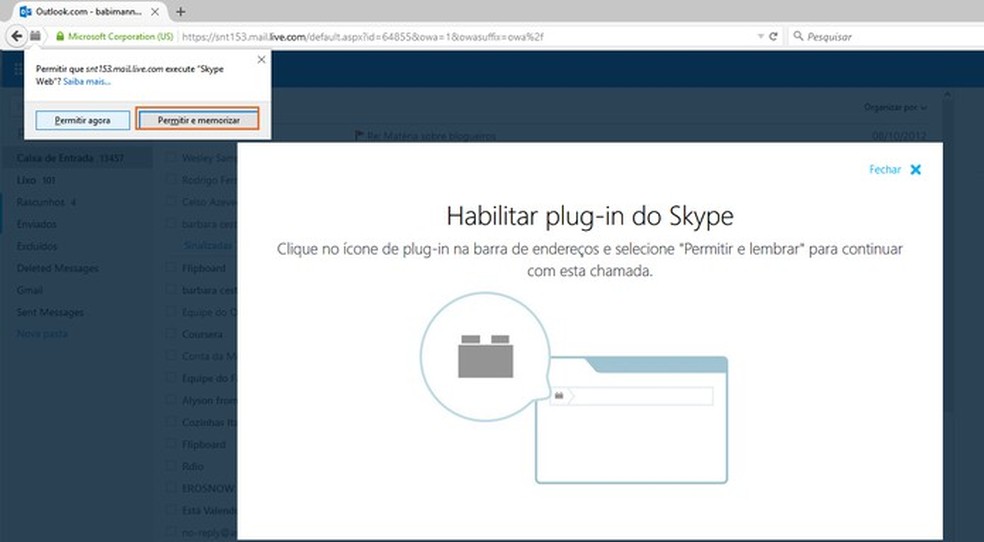This screenshot has height=542, width=984.
Task: Click the Microsoft Corporation (US) identity label
Action: tap(120, 36)
